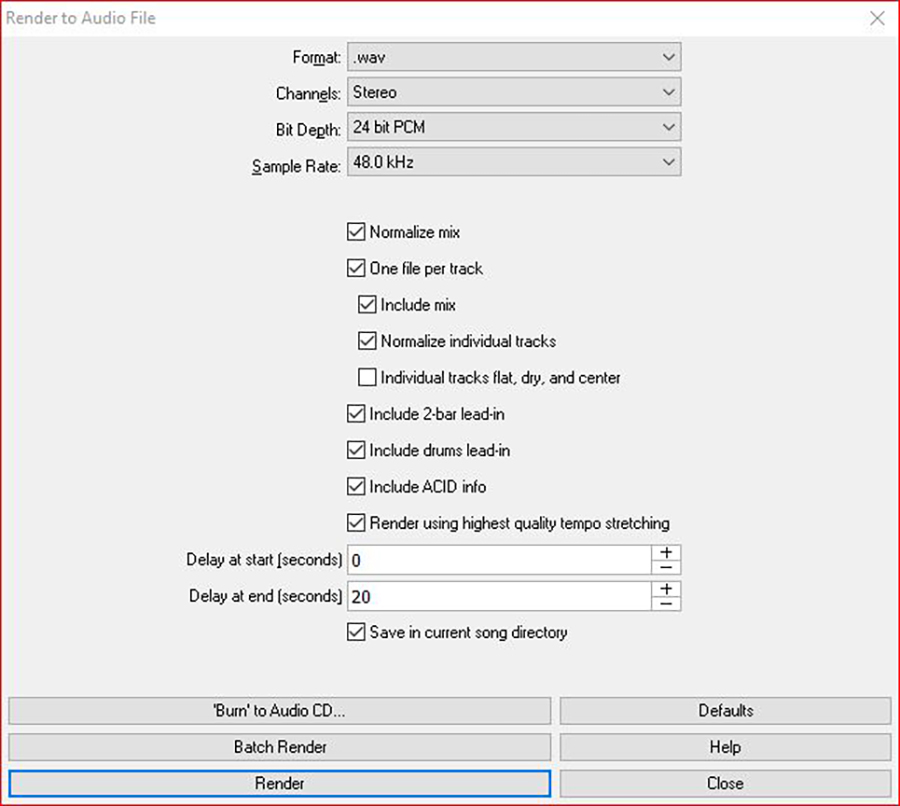The height and width of the screenshot is (806, 900).
Task: Uncheck Save in current song directory
Action: (x=356, y=632)
